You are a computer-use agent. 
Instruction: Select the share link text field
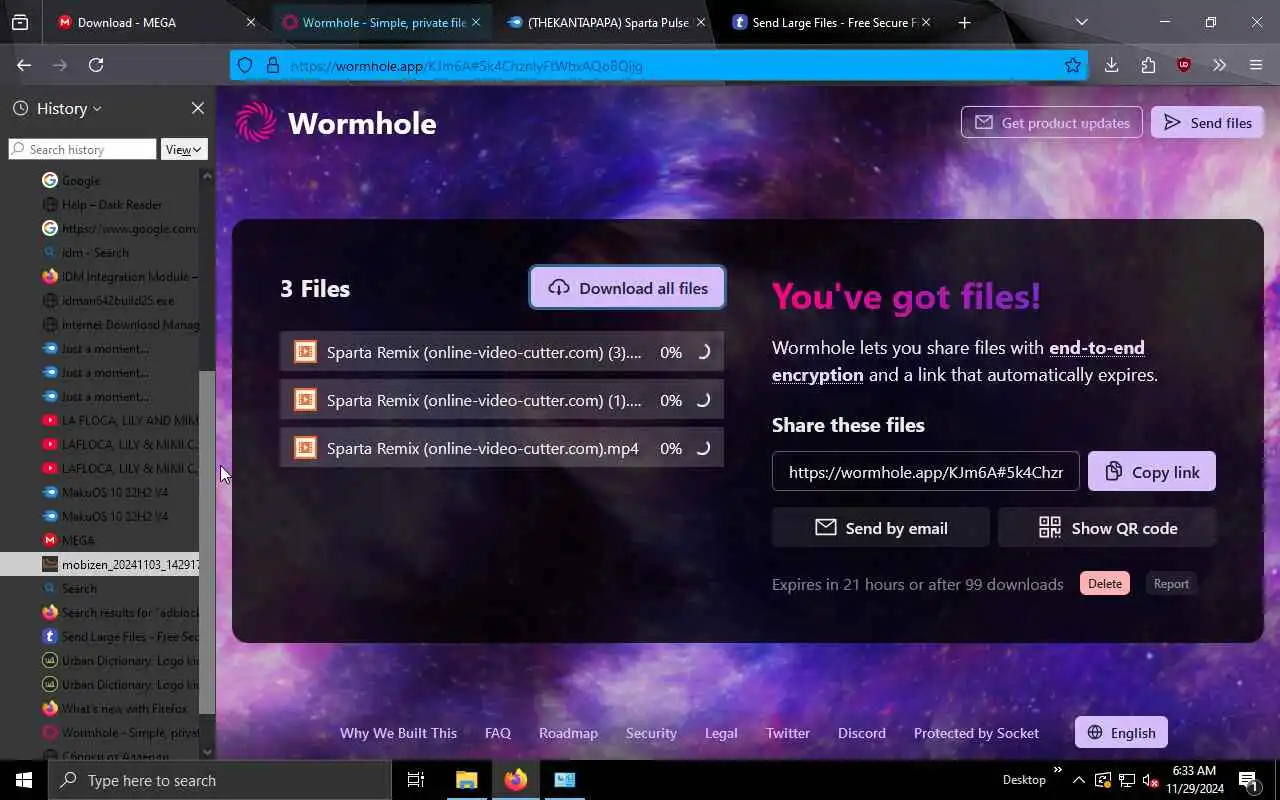pyautogui.click(x=926, y=472)
